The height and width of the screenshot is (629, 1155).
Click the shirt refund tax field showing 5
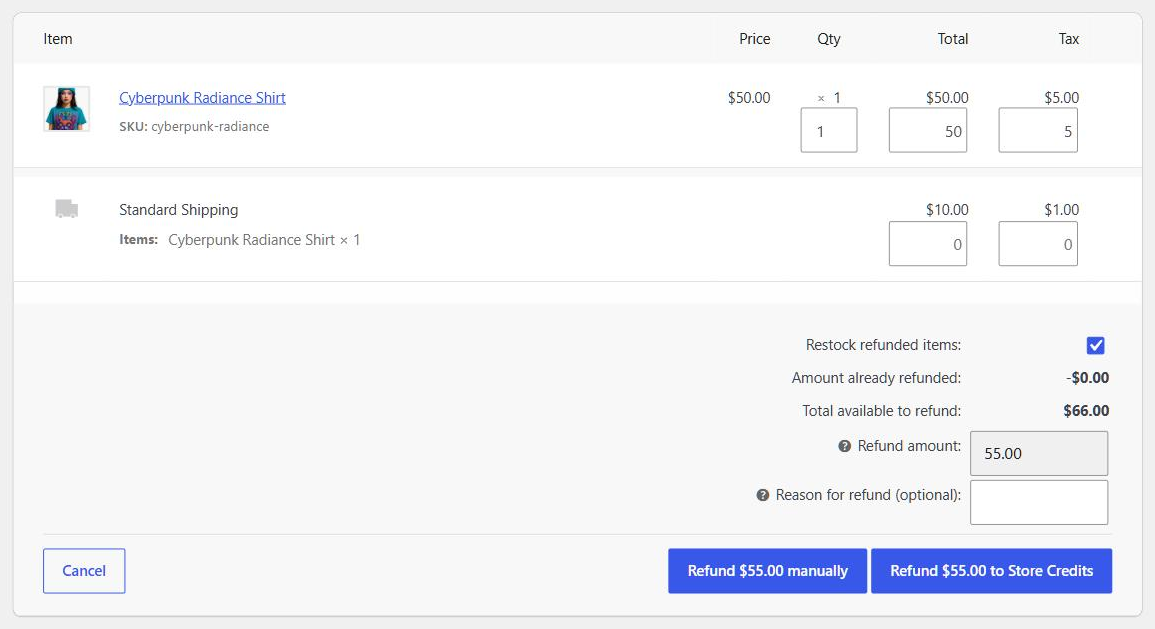[x=1038, y=130]
